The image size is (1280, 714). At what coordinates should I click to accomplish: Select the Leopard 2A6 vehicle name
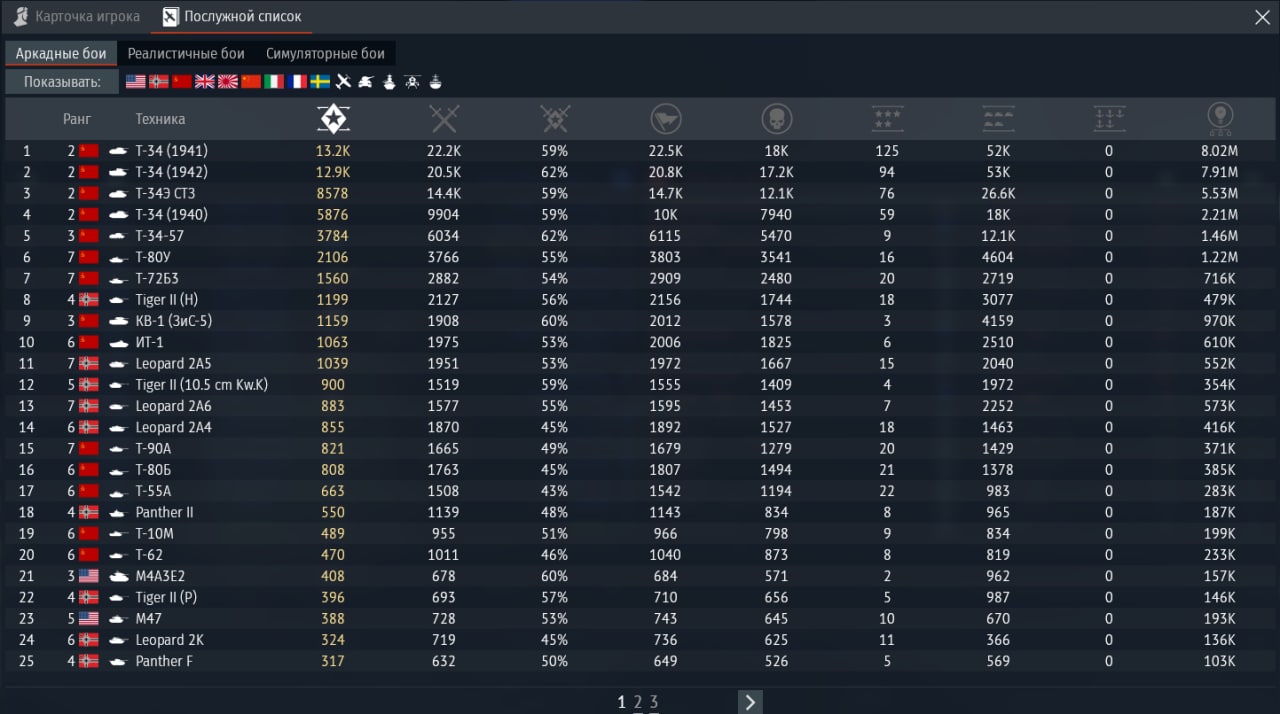[173, 406]
